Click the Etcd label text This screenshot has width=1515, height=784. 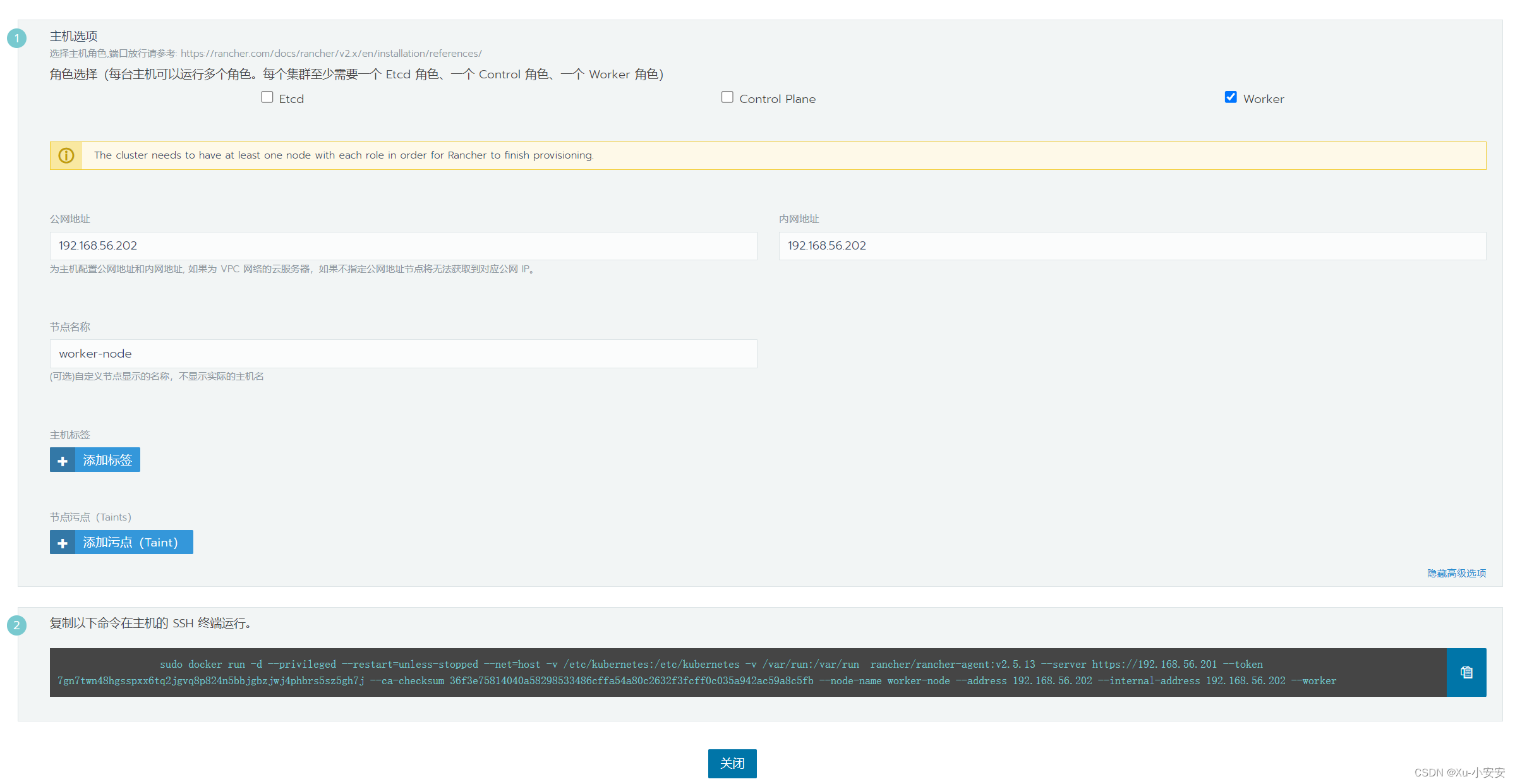tap(291, 99)
